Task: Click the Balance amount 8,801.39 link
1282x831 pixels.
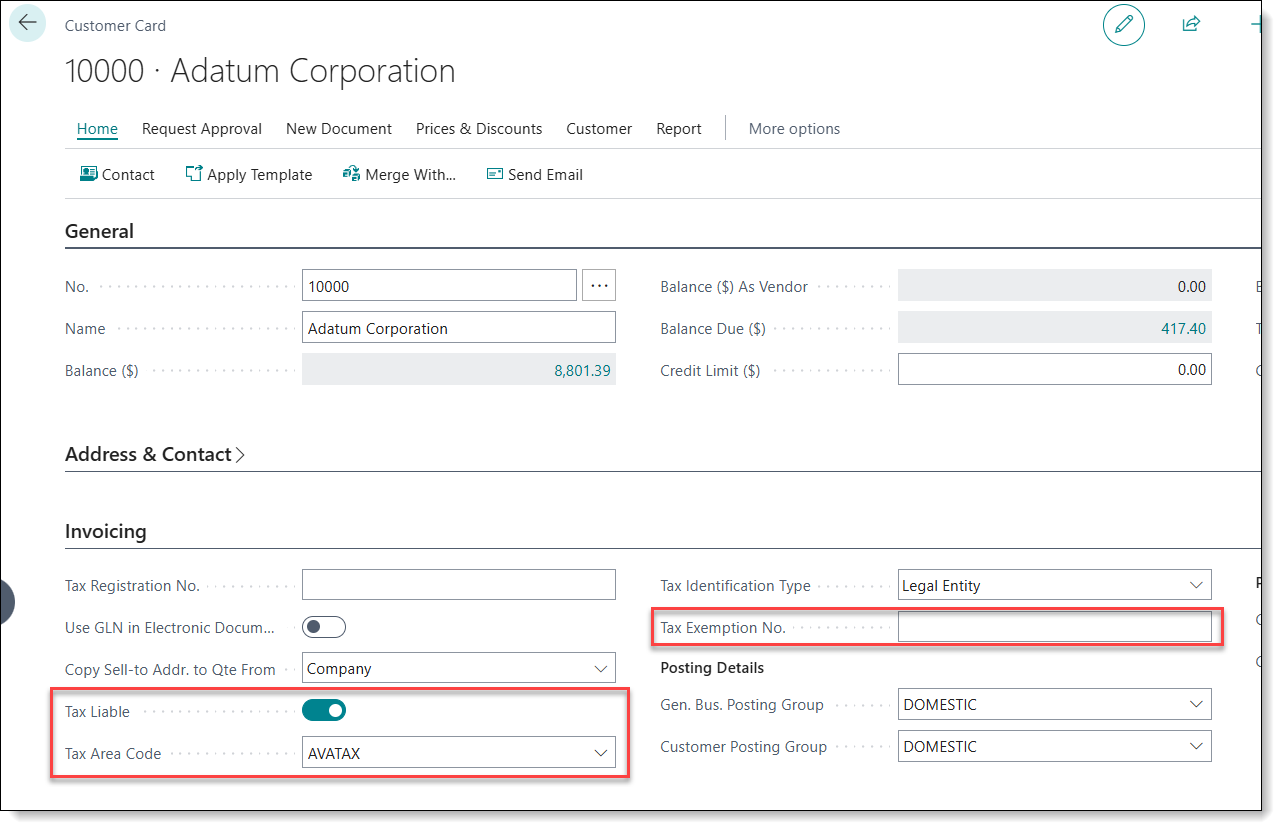Action: click(x=584, y=370)
